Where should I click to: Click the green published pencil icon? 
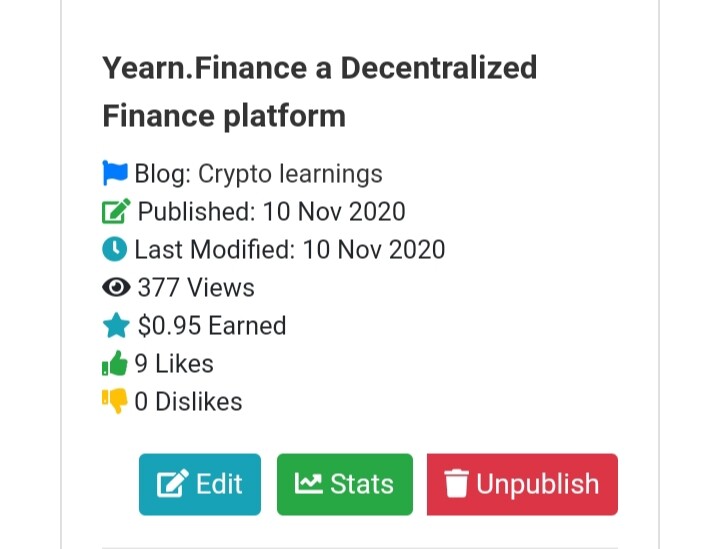116,211
